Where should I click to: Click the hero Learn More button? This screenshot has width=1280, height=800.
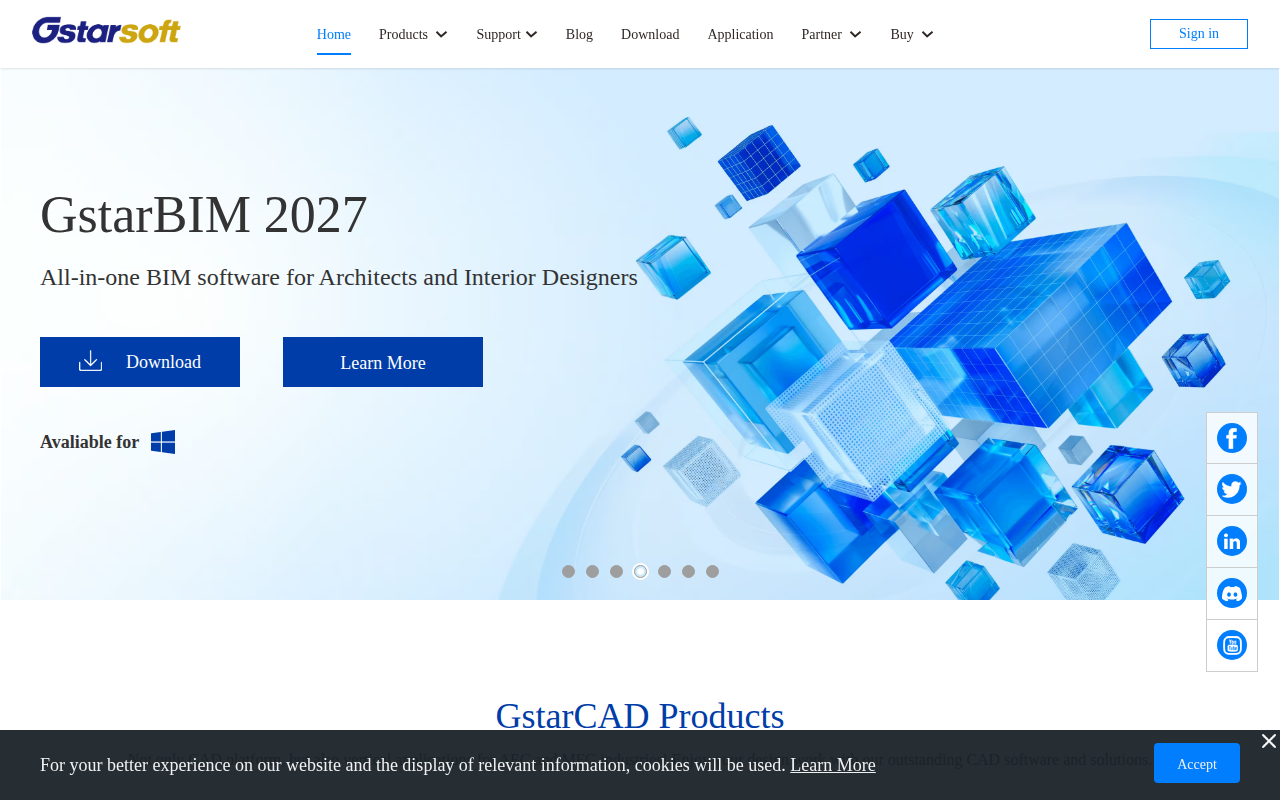pyautogui.click(x=383, y=362)
